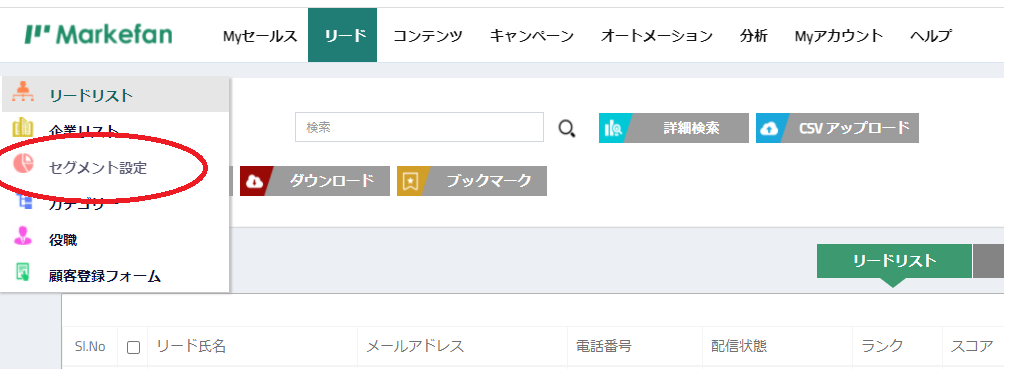Open the コンテンツ menu

pos(428,36)
